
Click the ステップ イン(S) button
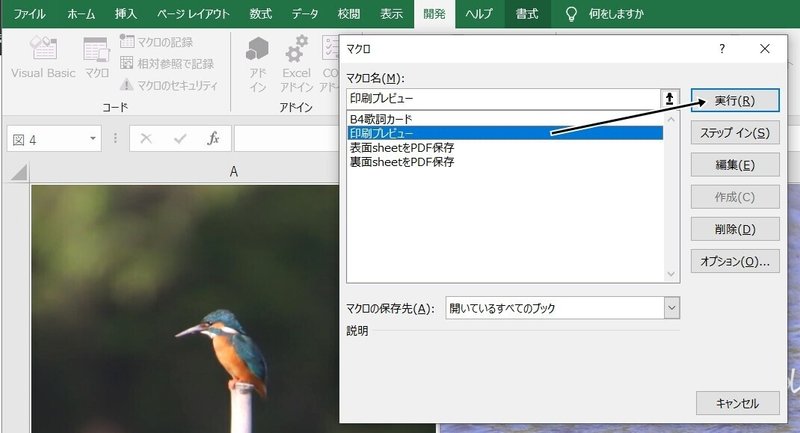[x=735, y=133]
